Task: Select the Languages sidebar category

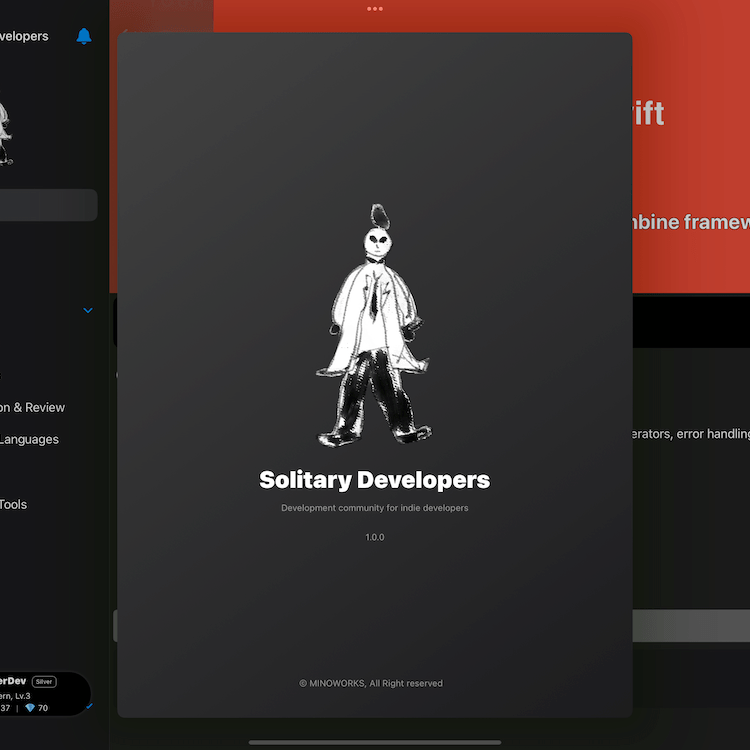Action: [29, 439]
